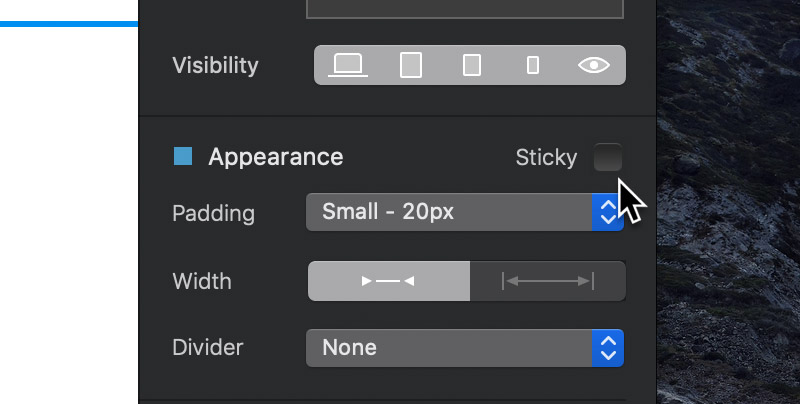This screenshot has width=800, height=404.
Task: Click the text field above Visibility
Action: point(465,9)
